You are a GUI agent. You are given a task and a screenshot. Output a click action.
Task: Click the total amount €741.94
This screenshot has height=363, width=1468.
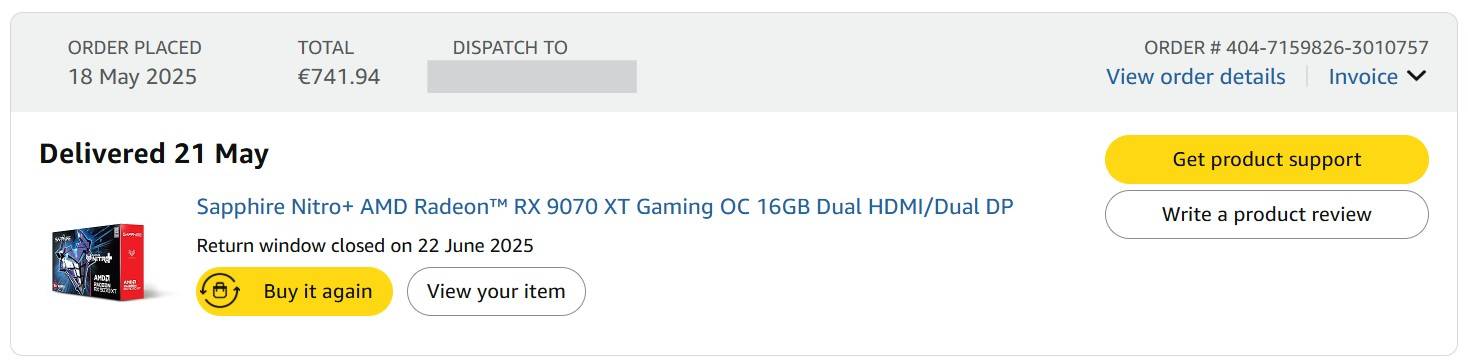click(x=339, y=77)
